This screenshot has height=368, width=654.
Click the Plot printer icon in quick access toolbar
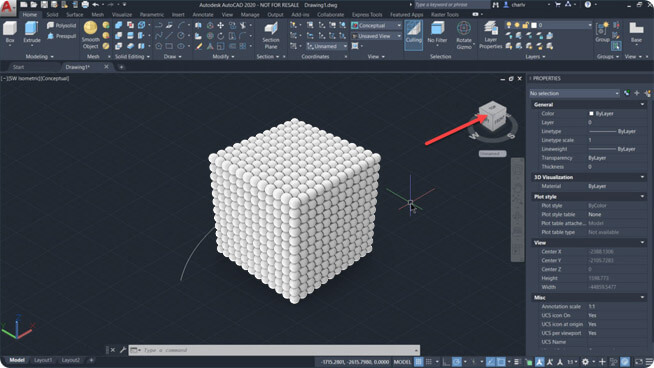pos(85,5)
